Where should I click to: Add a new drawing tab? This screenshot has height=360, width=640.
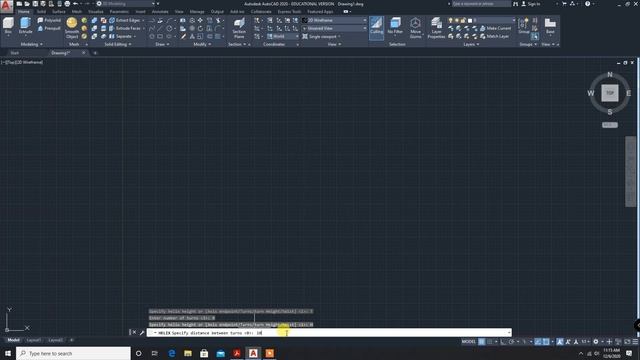[95, 53]
